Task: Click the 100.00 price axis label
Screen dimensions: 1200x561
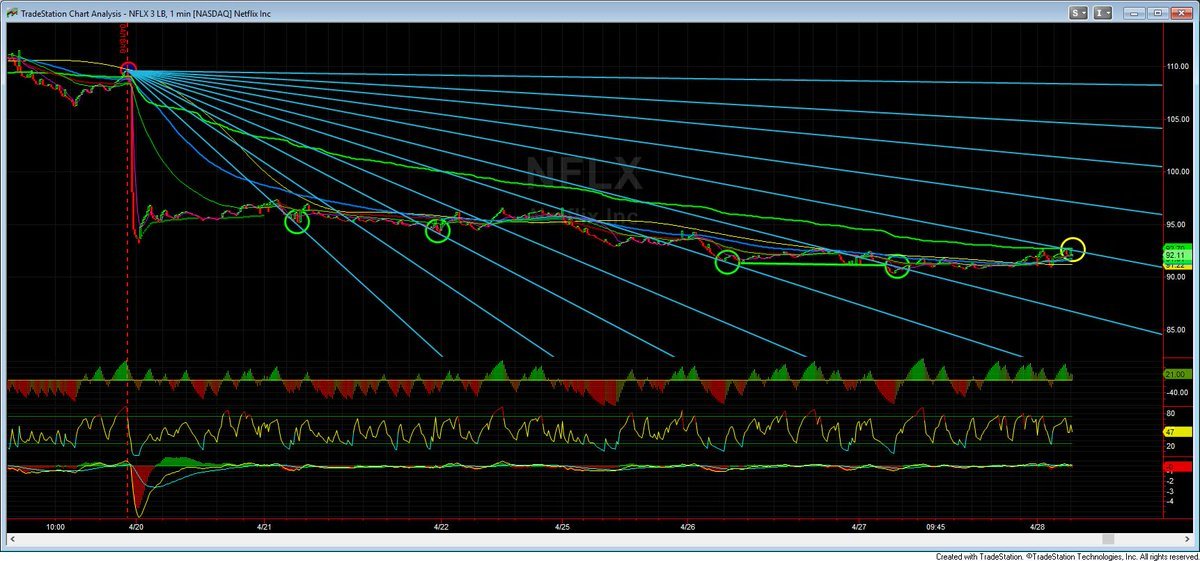Action: [1179, 171]
